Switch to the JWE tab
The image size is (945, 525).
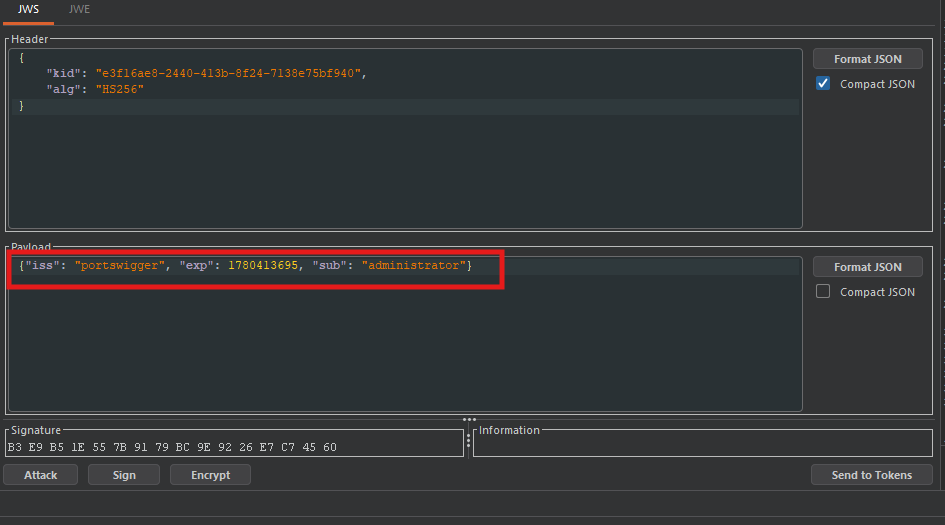point(79,10)
